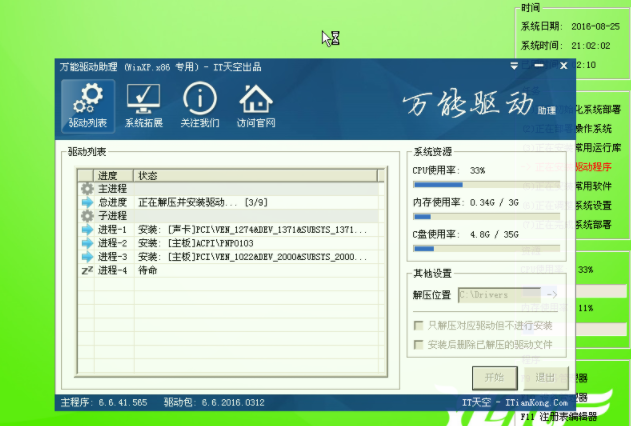
Task: Visit official site via 访问官网 home icon
Action: [x=257, y=106]
